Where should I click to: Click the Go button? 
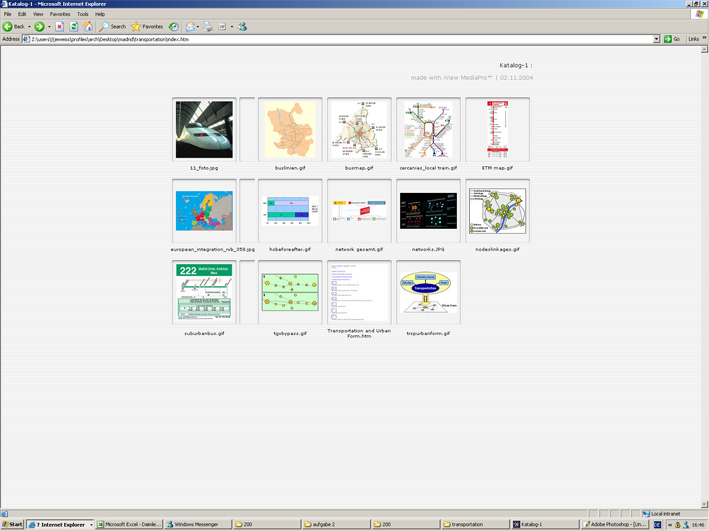coord(672,39)
